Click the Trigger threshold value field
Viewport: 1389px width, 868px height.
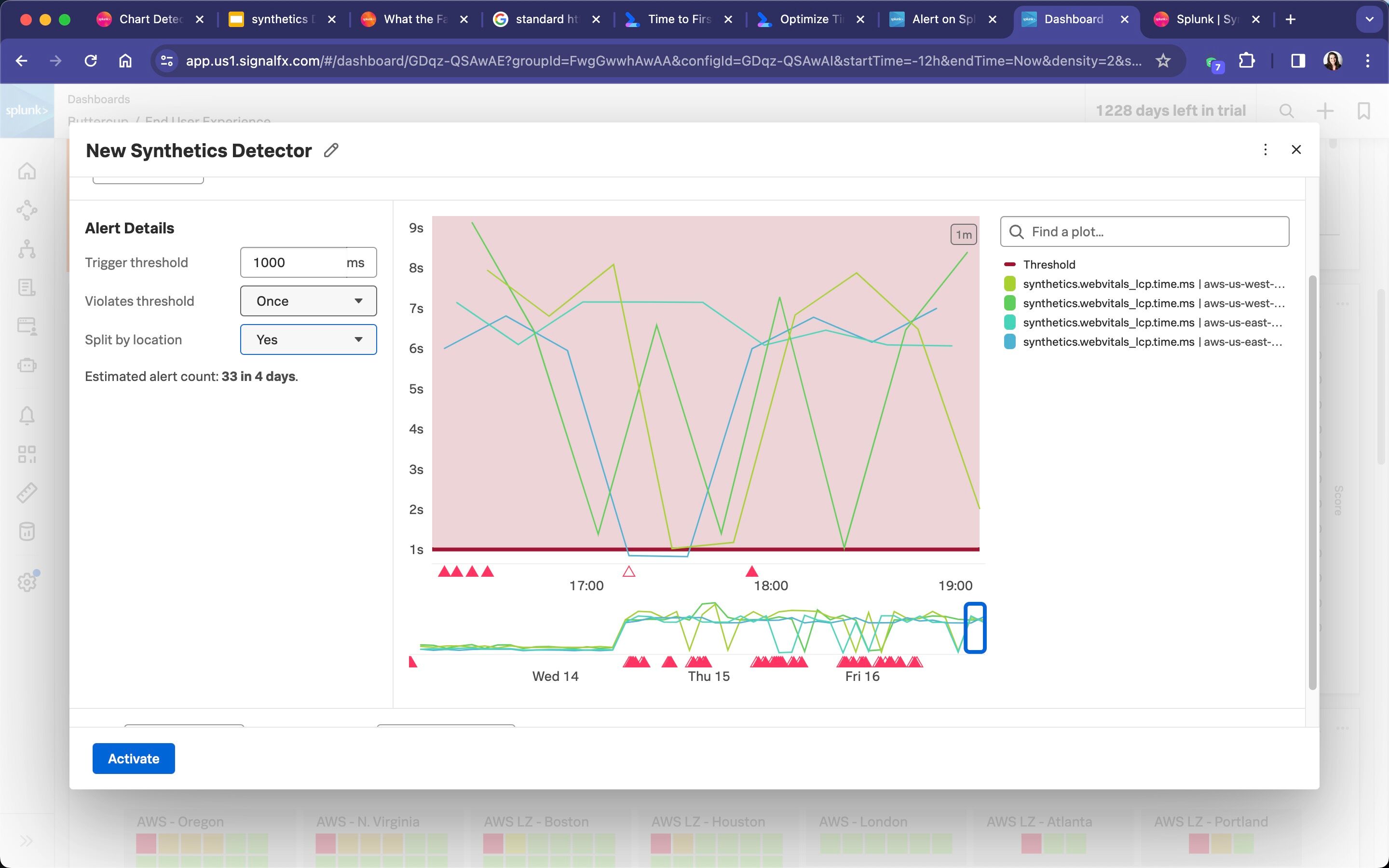[x=293, y=262]
